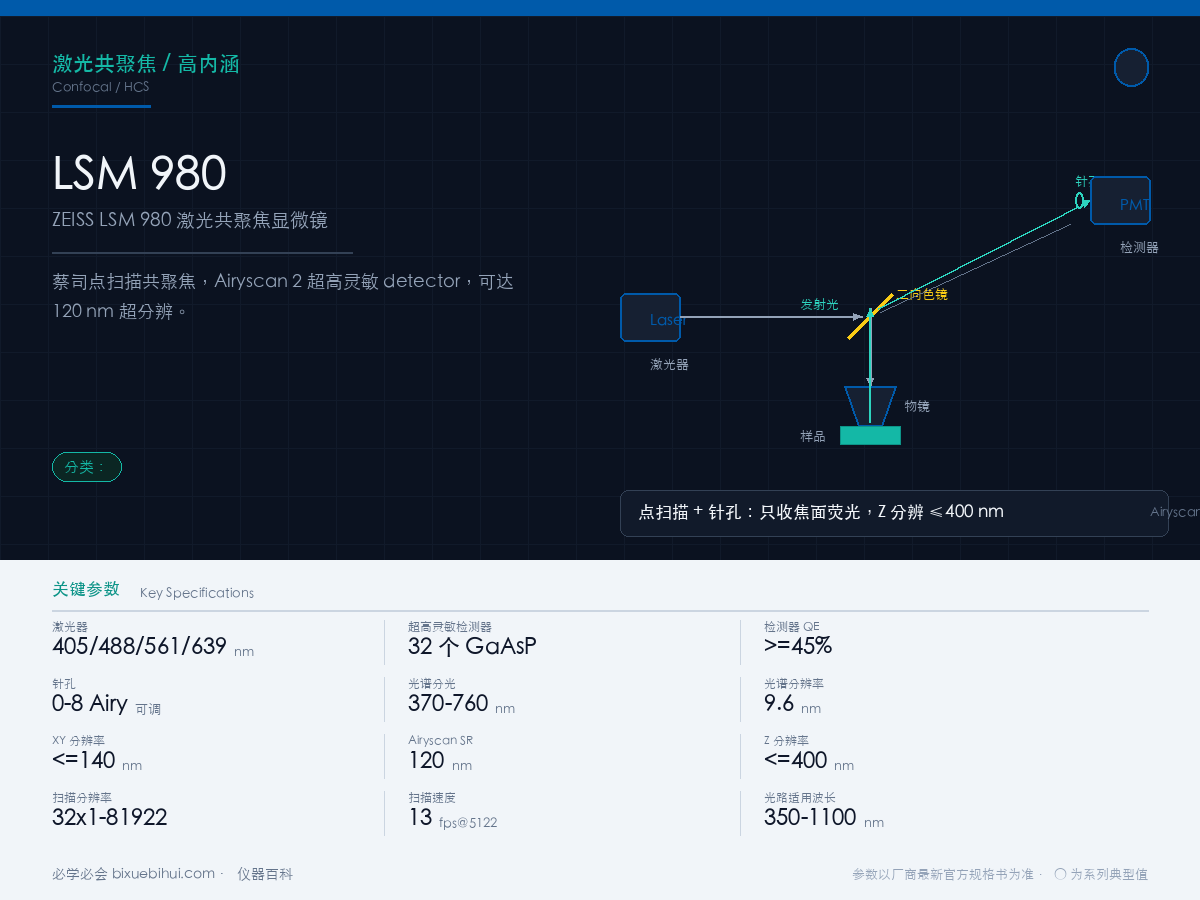Viewport: 1200px width, 900px height.
Task: Click the 为系列典型值 legend circle note
Action: click(1101, 874)
